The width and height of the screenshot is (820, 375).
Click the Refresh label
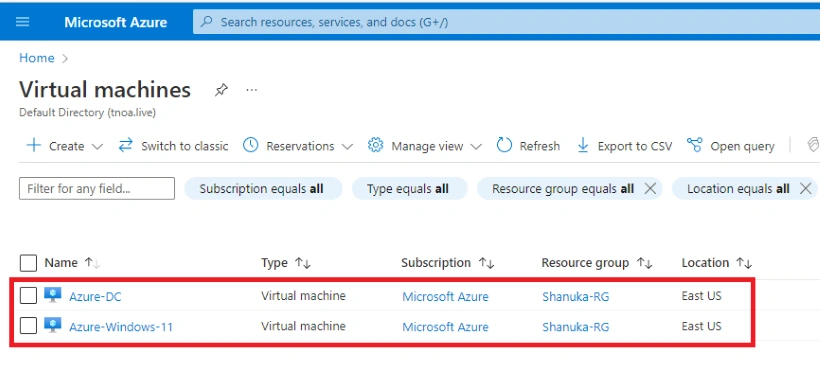pos(540,146)
